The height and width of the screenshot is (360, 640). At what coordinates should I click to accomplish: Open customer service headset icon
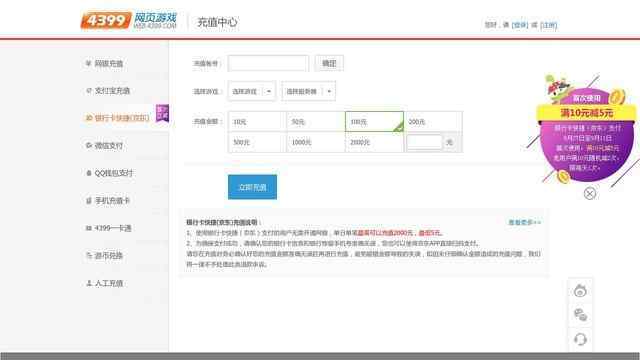(x=580, y=339)
